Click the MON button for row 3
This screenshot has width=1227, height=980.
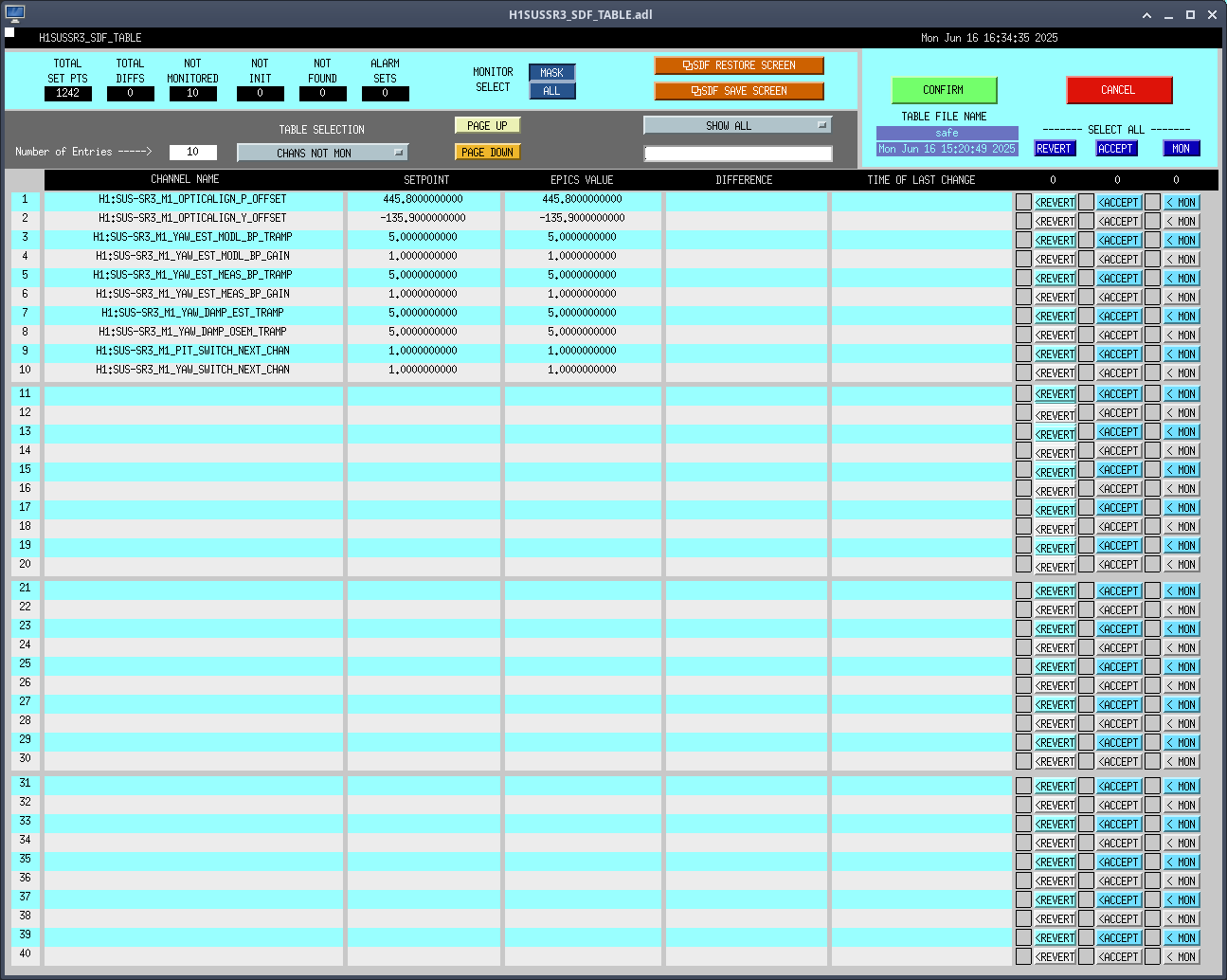pyautogui.click(x=1182, y=241)
